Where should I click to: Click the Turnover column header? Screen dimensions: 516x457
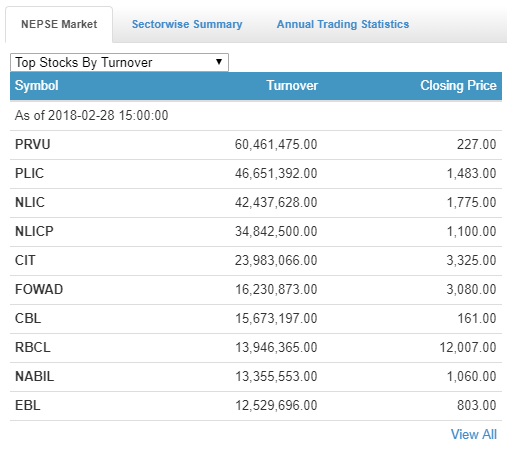pyautogui.click(x=292, y=86)
